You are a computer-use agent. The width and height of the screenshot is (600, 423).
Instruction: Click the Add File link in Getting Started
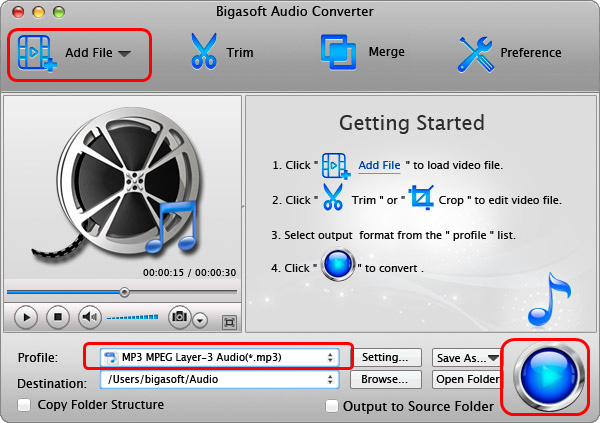379,165
